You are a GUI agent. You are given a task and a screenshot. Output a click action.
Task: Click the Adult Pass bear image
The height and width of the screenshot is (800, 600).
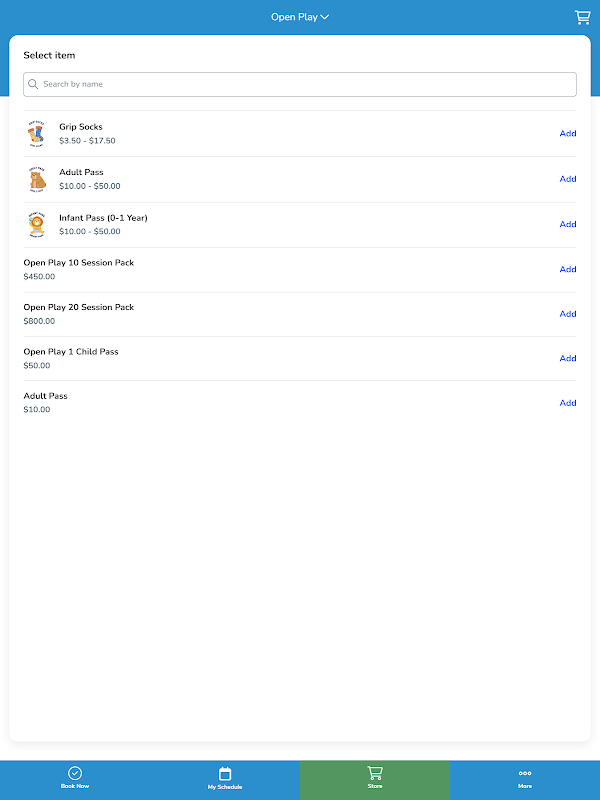(37, 179)
